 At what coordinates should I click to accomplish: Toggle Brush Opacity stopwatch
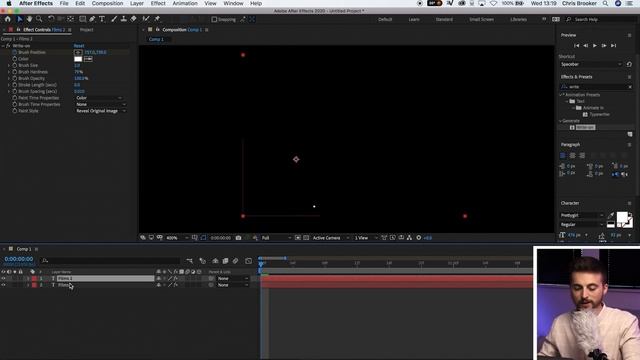pos(15,78)
